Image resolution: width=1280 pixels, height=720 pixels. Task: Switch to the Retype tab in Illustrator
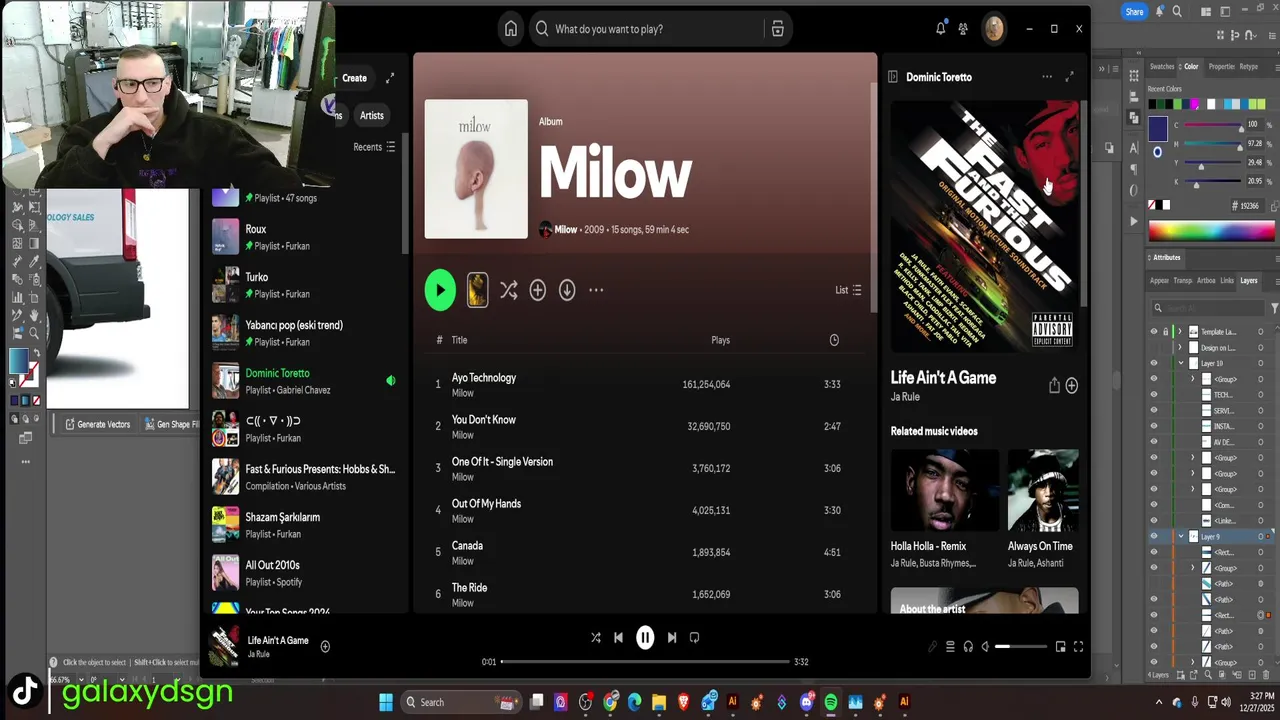(1249, 67)
